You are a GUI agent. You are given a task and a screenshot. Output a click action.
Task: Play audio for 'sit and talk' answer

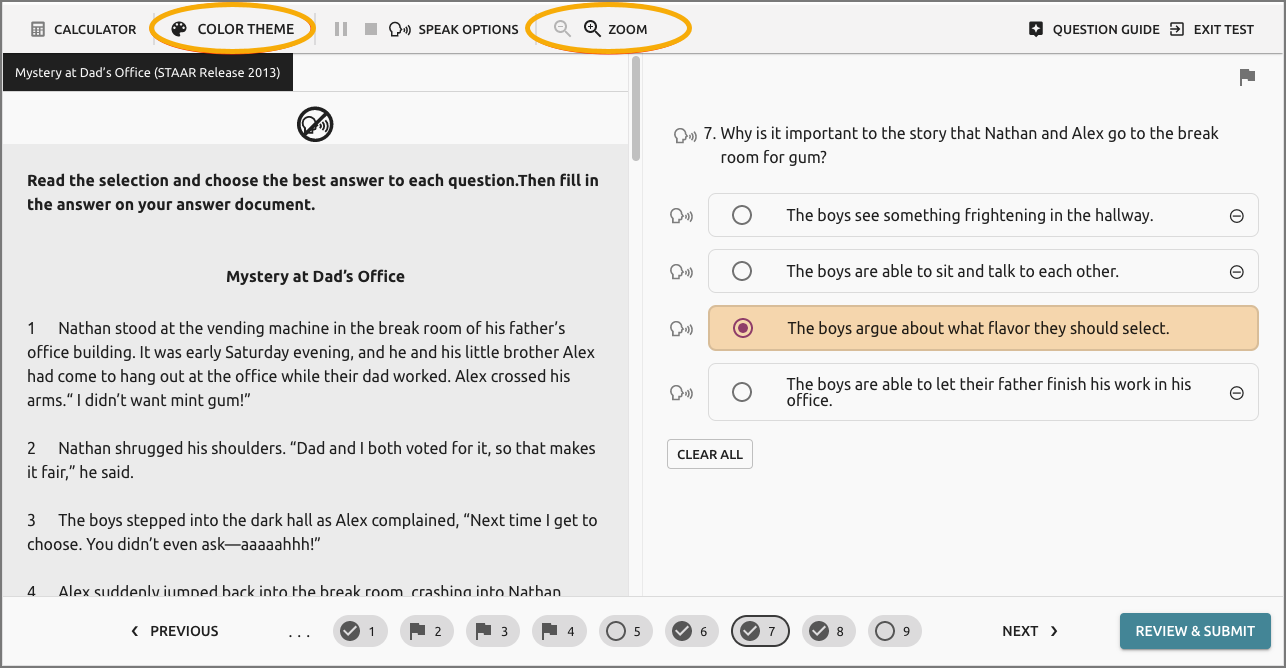pos(681,271)
